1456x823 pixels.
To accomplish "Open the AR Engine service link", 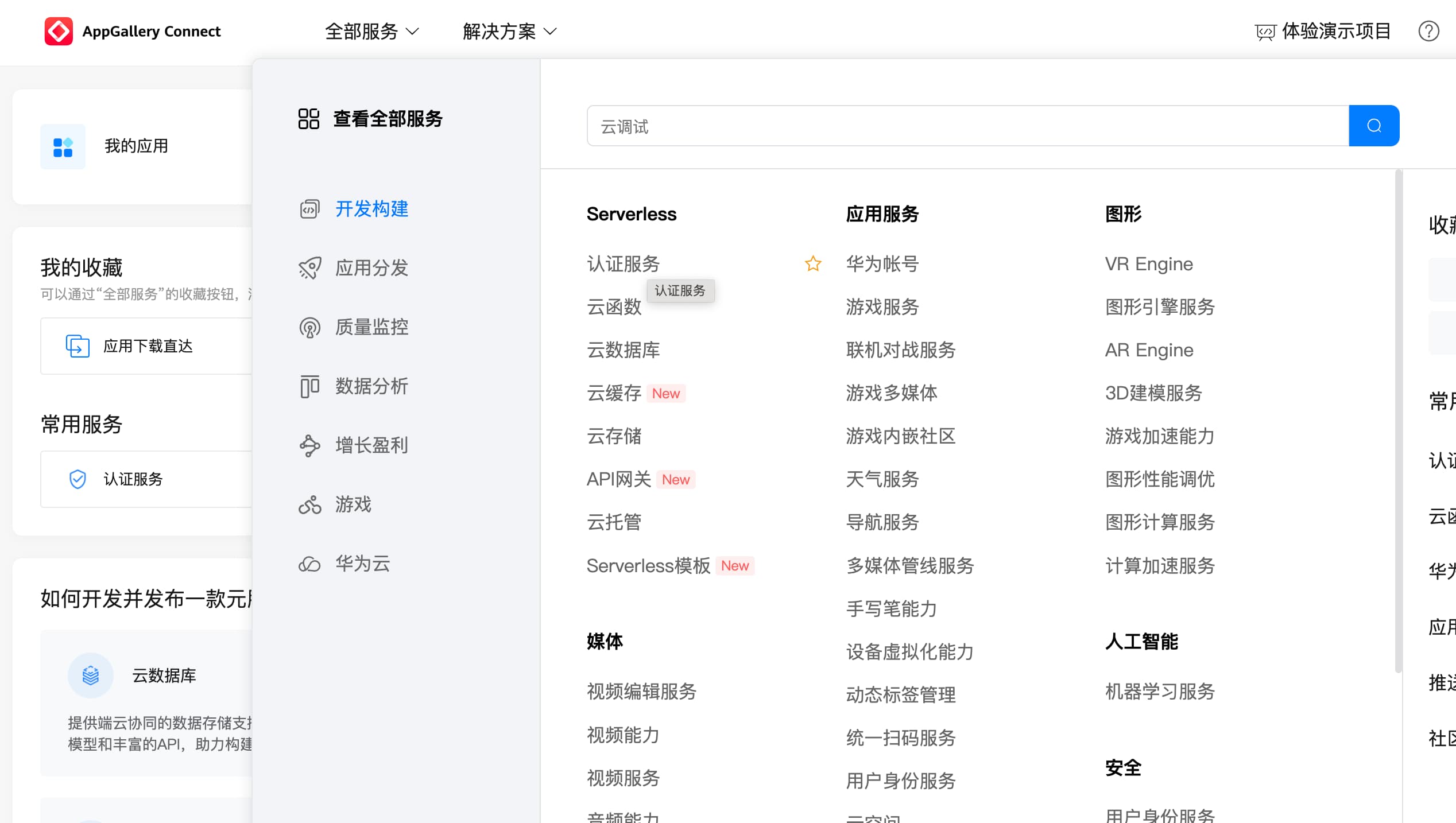I will [x=1149, y=350].
